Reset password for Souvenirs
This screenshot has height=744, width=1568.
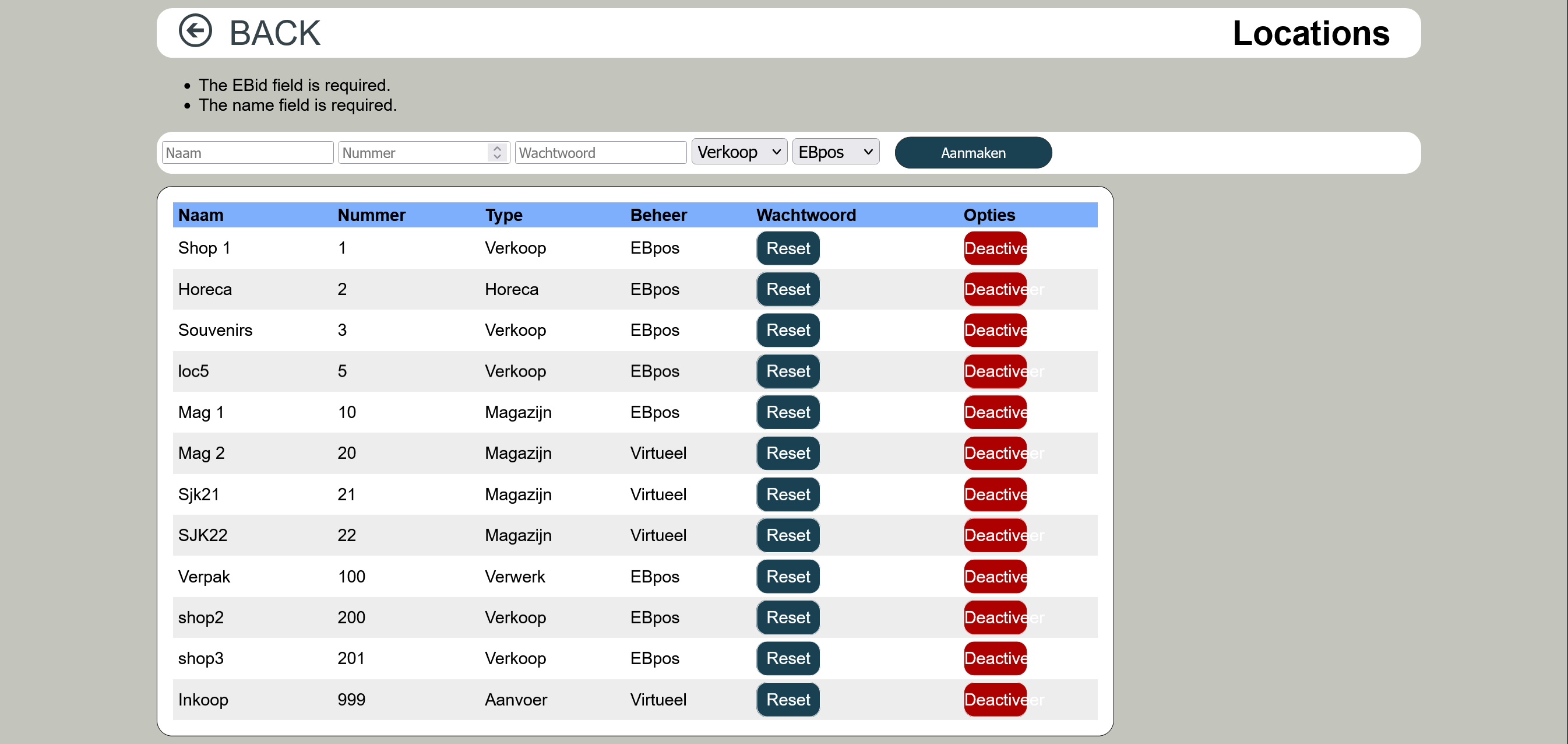click(x=788, y=330)
